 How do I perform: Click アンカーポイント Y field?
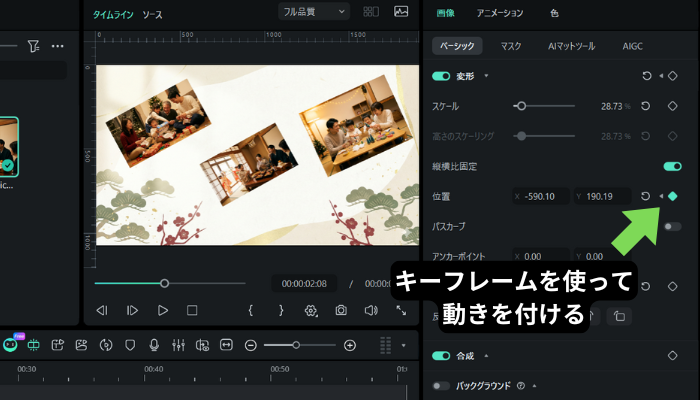(602, 256)
